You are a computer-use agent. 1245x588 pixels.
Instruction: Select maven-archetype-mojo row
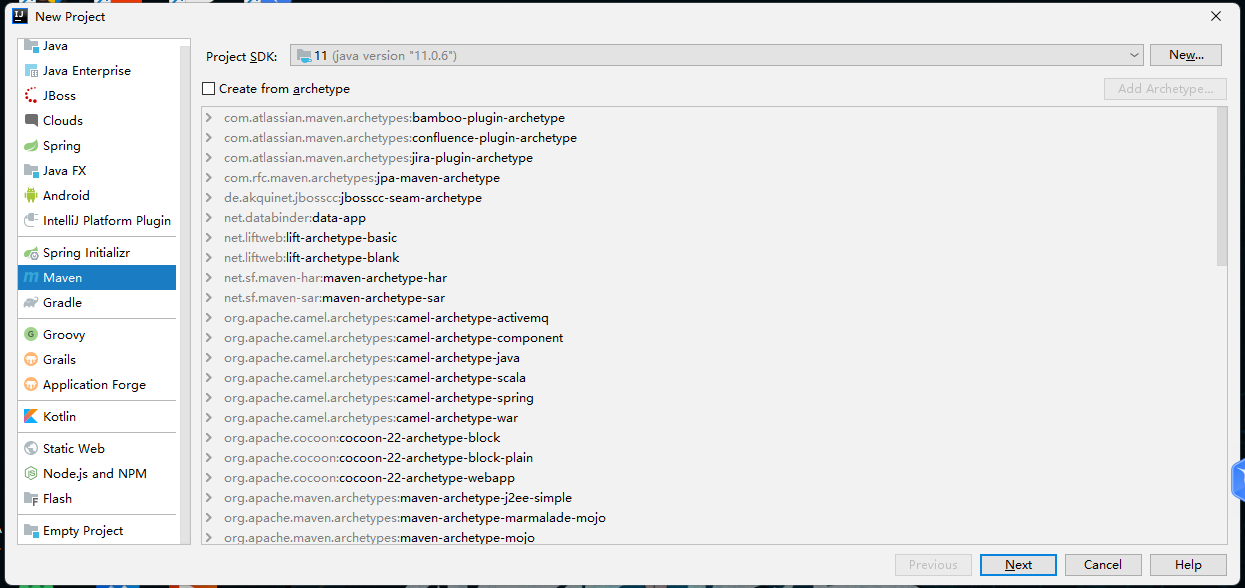pyautogui.click(x=708, y=537)
